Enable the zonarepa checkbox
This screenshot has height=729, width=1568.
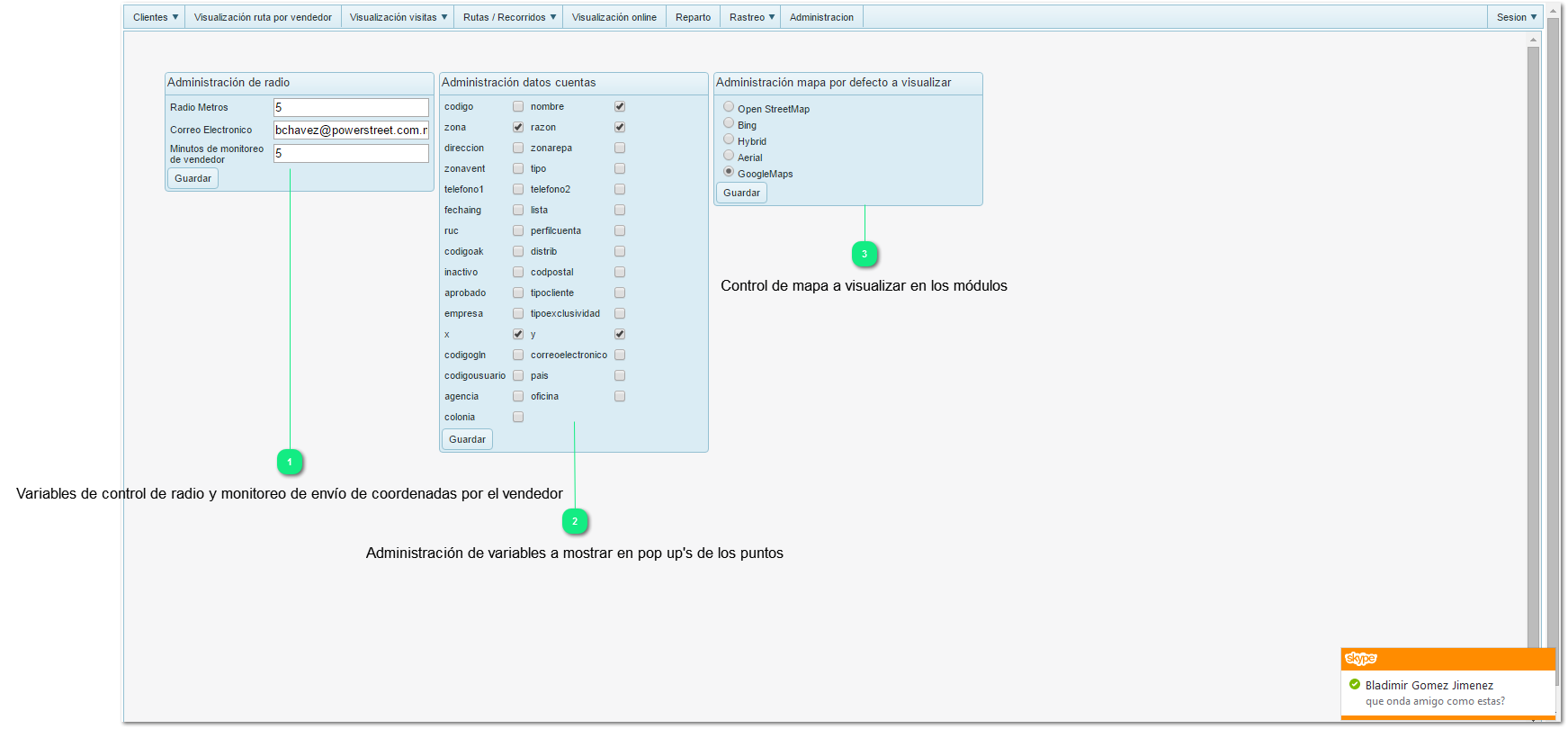(x=620, y=148)
